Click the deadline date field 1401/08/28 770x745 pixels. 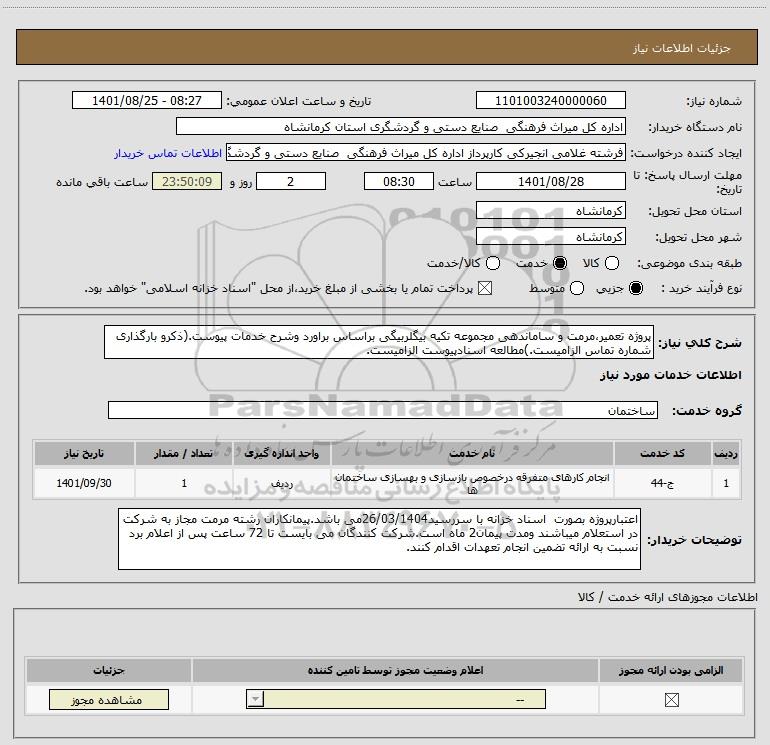pyautogui.click(x=550, y=182)
